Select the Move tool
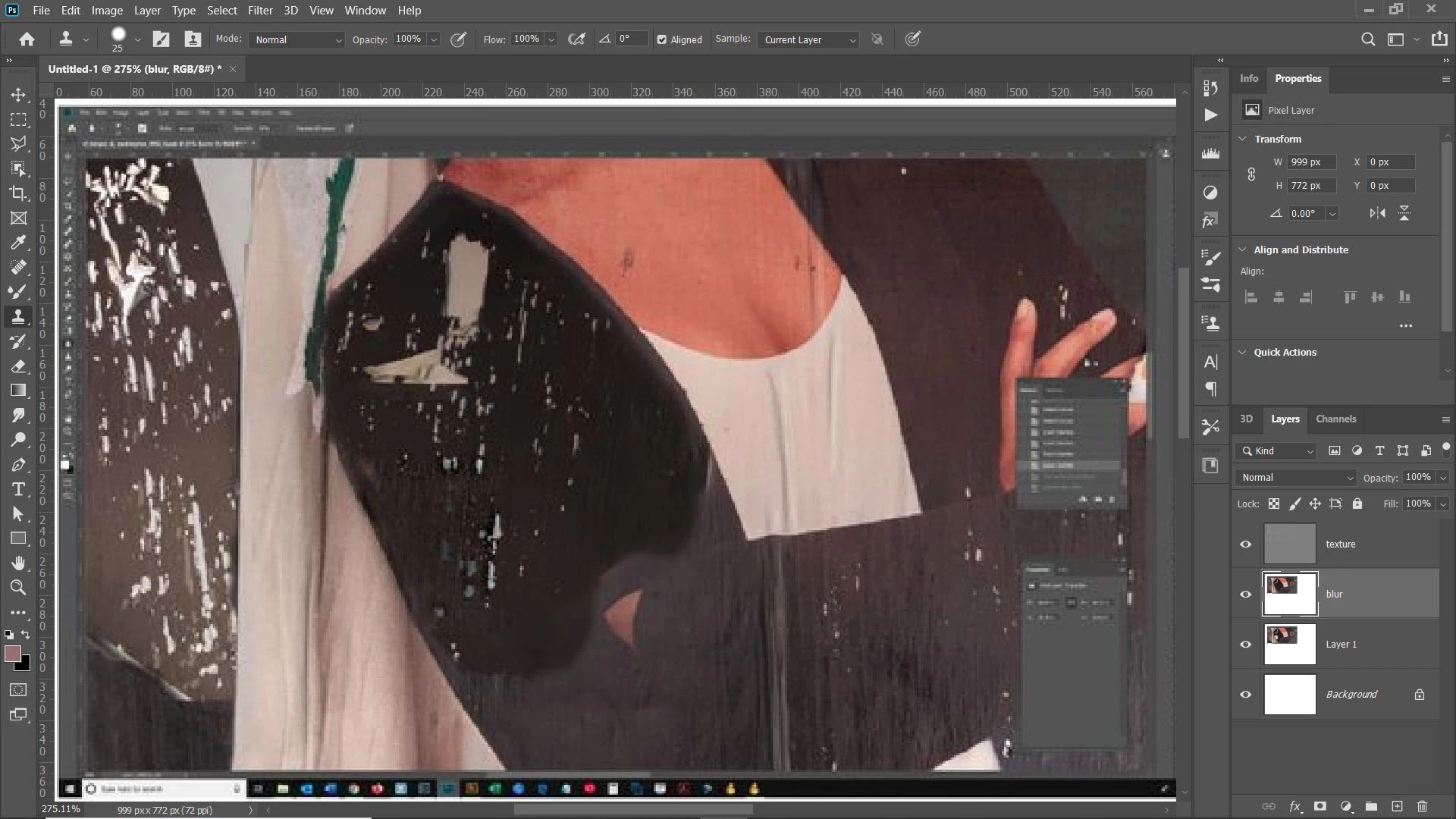 tap(18, 95)
